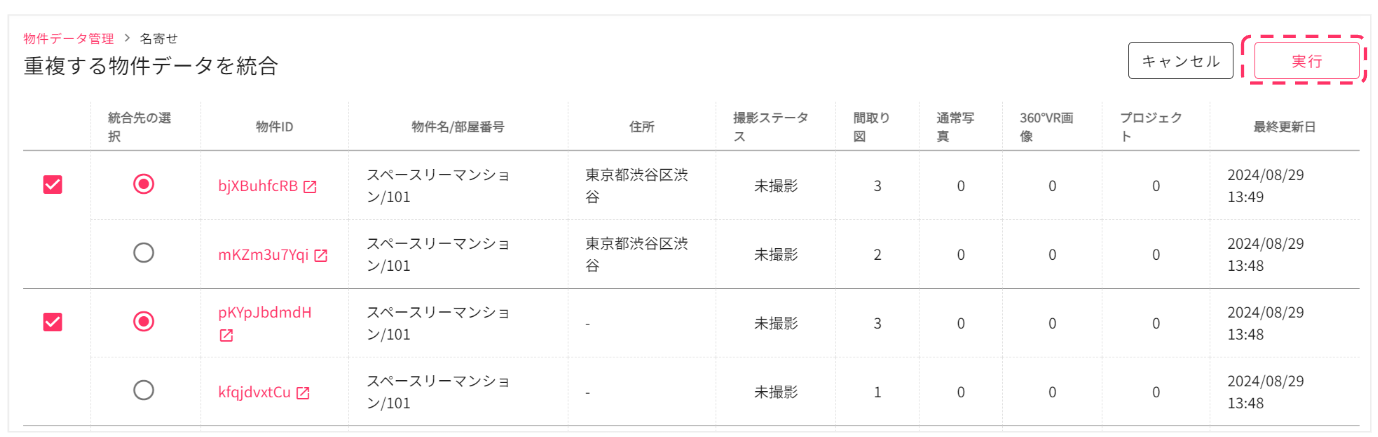1378x437 pixels.
Task: Click the 実行 button
Action: (x=1306, y=61)
